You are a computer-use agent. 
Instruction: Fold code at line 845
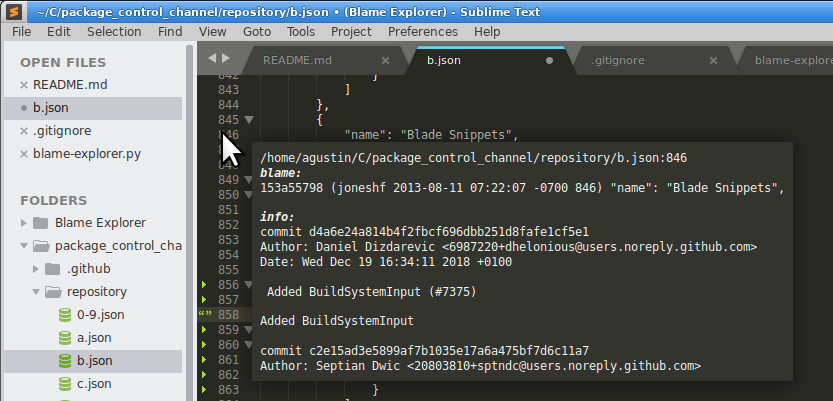click(x=249, y=120)
